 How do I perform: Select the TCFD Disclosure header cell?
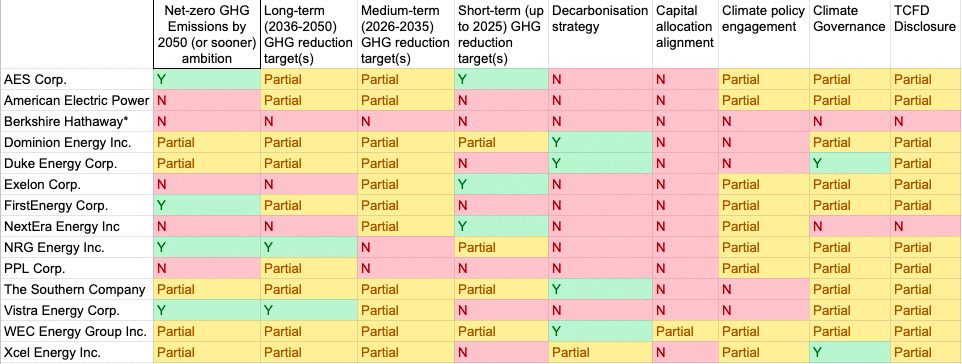pos(926,34)
